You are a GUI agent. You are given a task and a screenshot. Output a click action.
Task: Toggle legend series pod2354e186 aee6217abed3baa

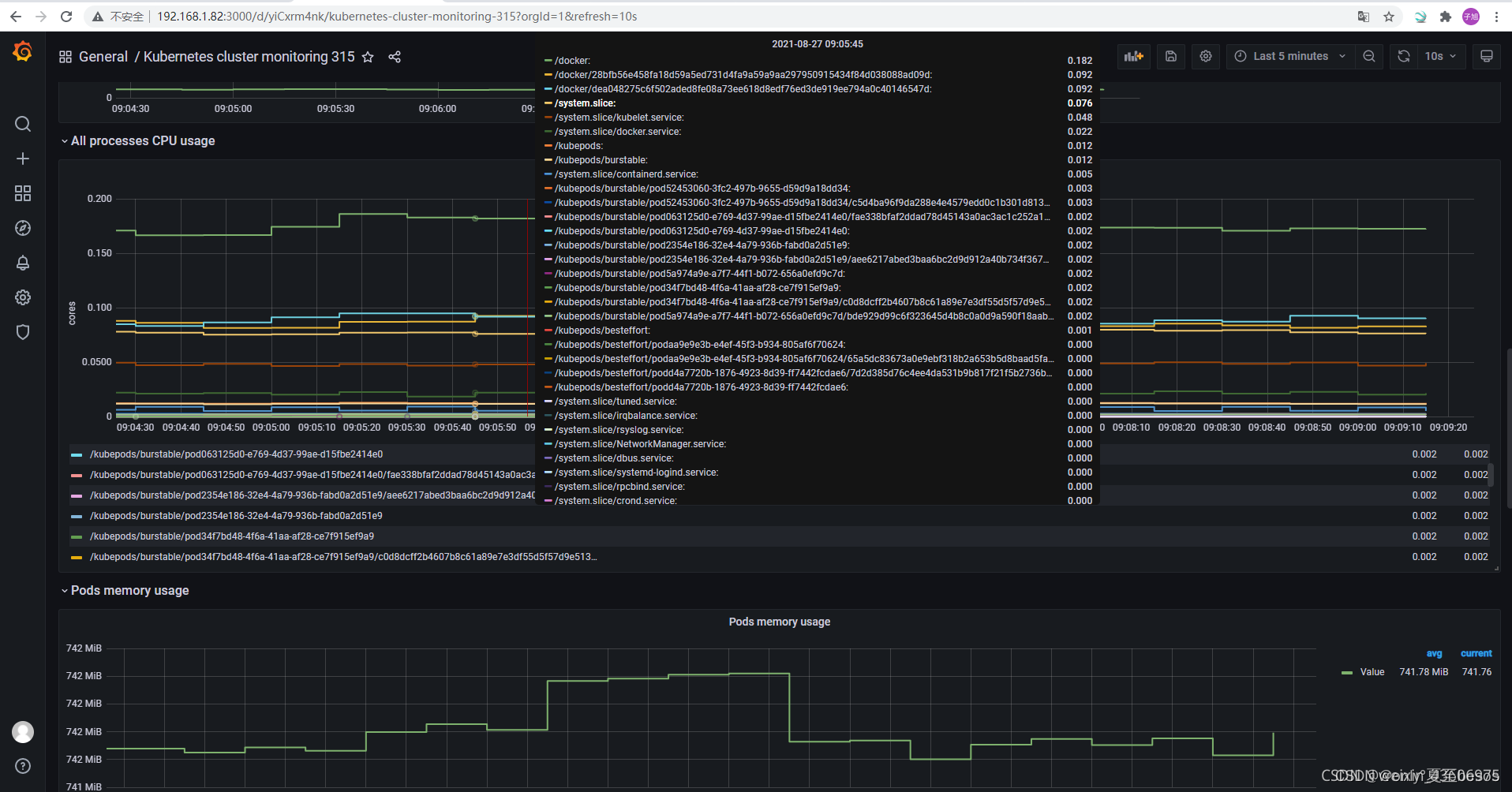coord(313,495)
